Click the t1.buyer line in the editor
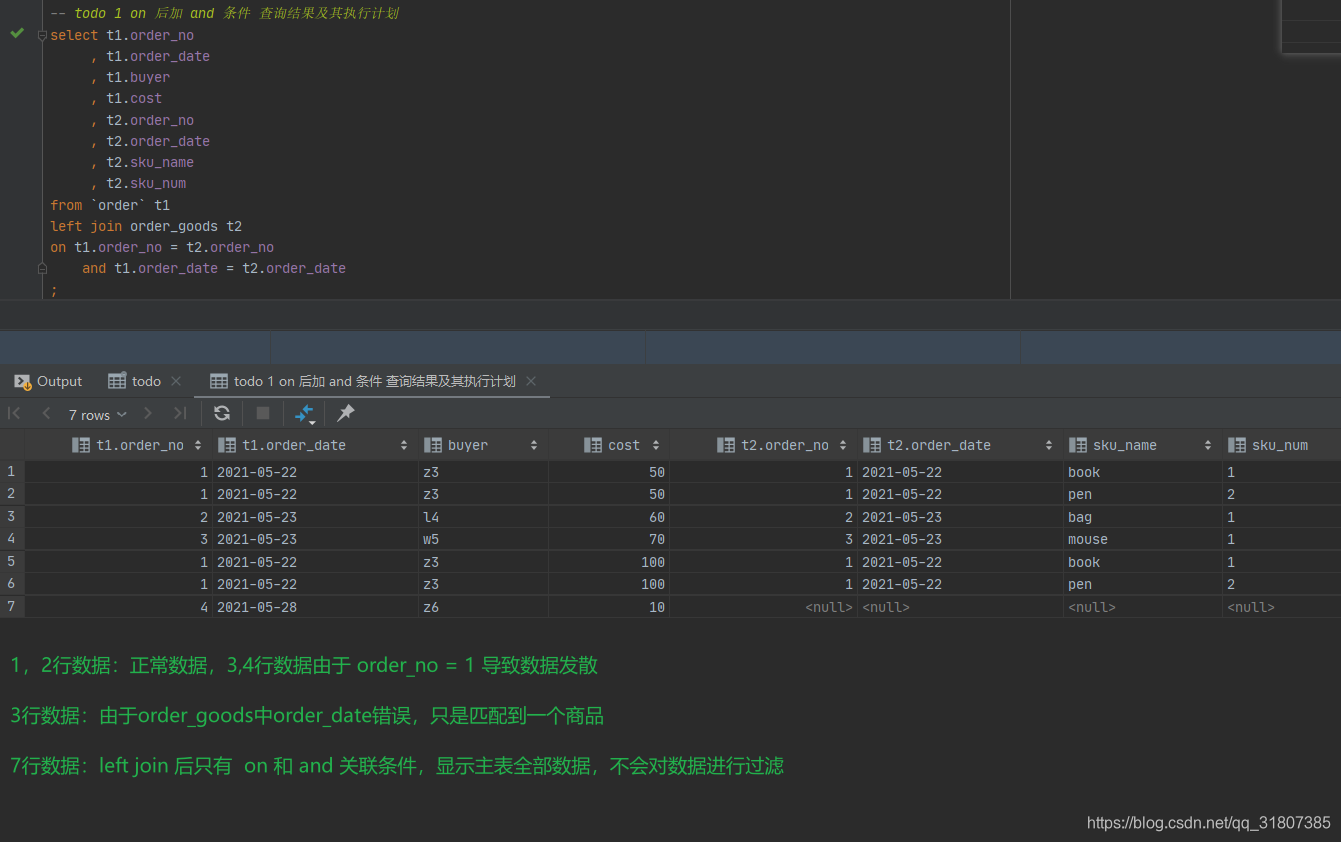Viewport: 1341px width, 842px height. coord(130,77)
